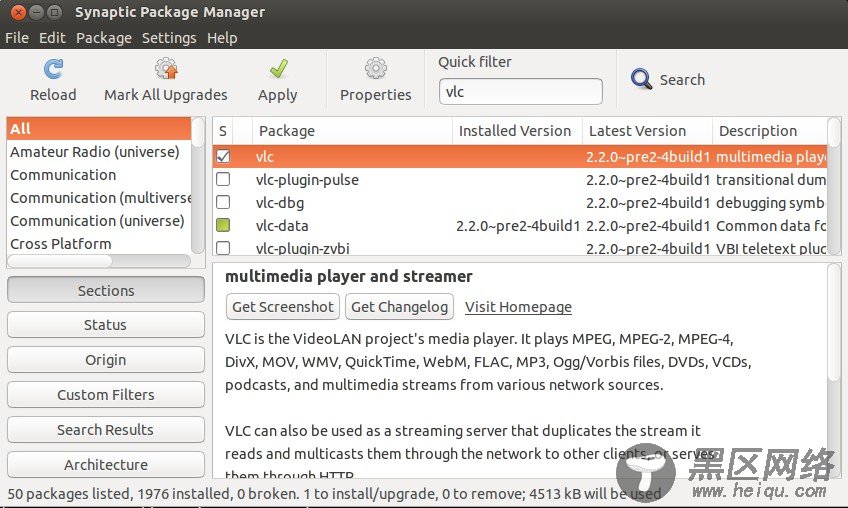Open the File menu
848x508 pixels.
pyautogui.click(x=17, y=38)
